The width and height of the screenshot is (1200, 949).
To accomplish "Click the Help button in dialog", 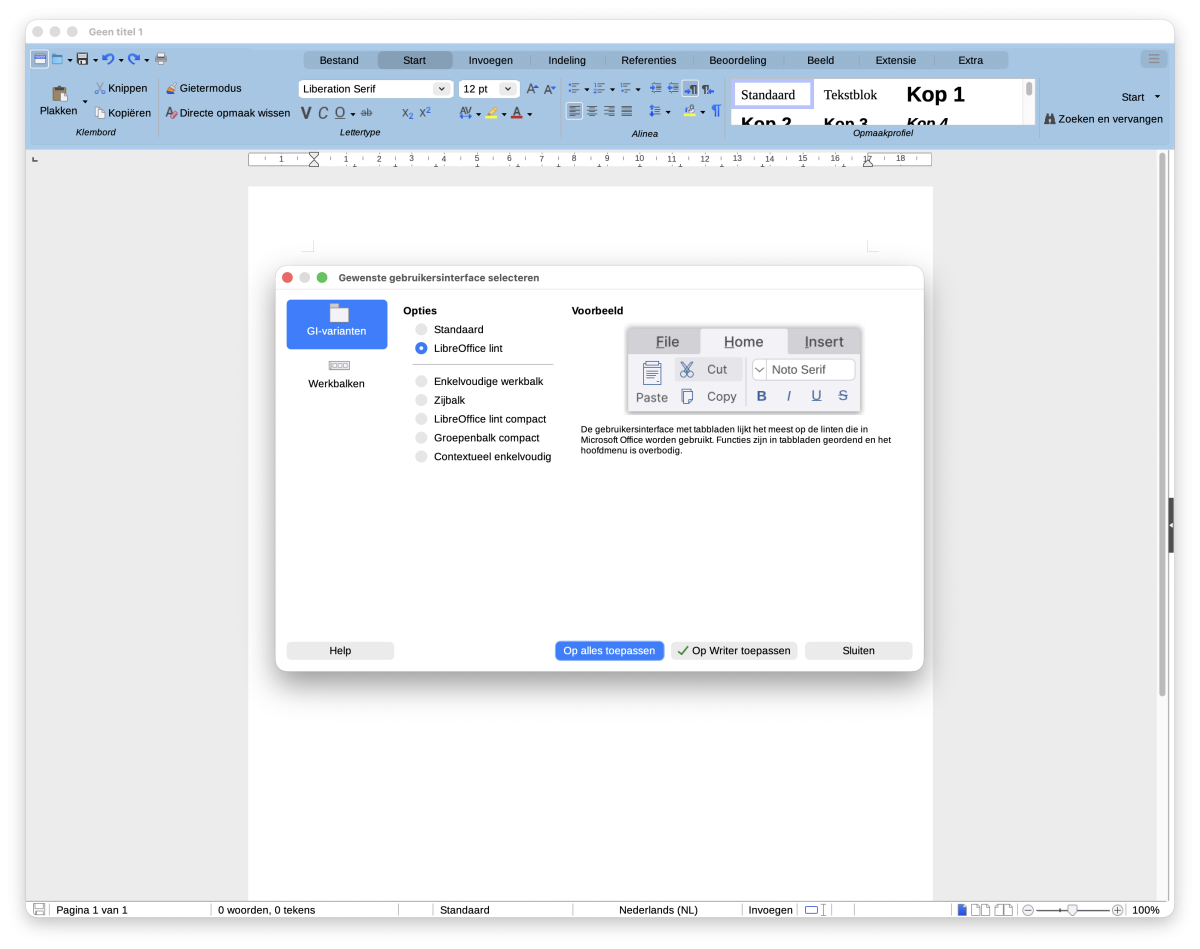I will click(x=340, y=651).
